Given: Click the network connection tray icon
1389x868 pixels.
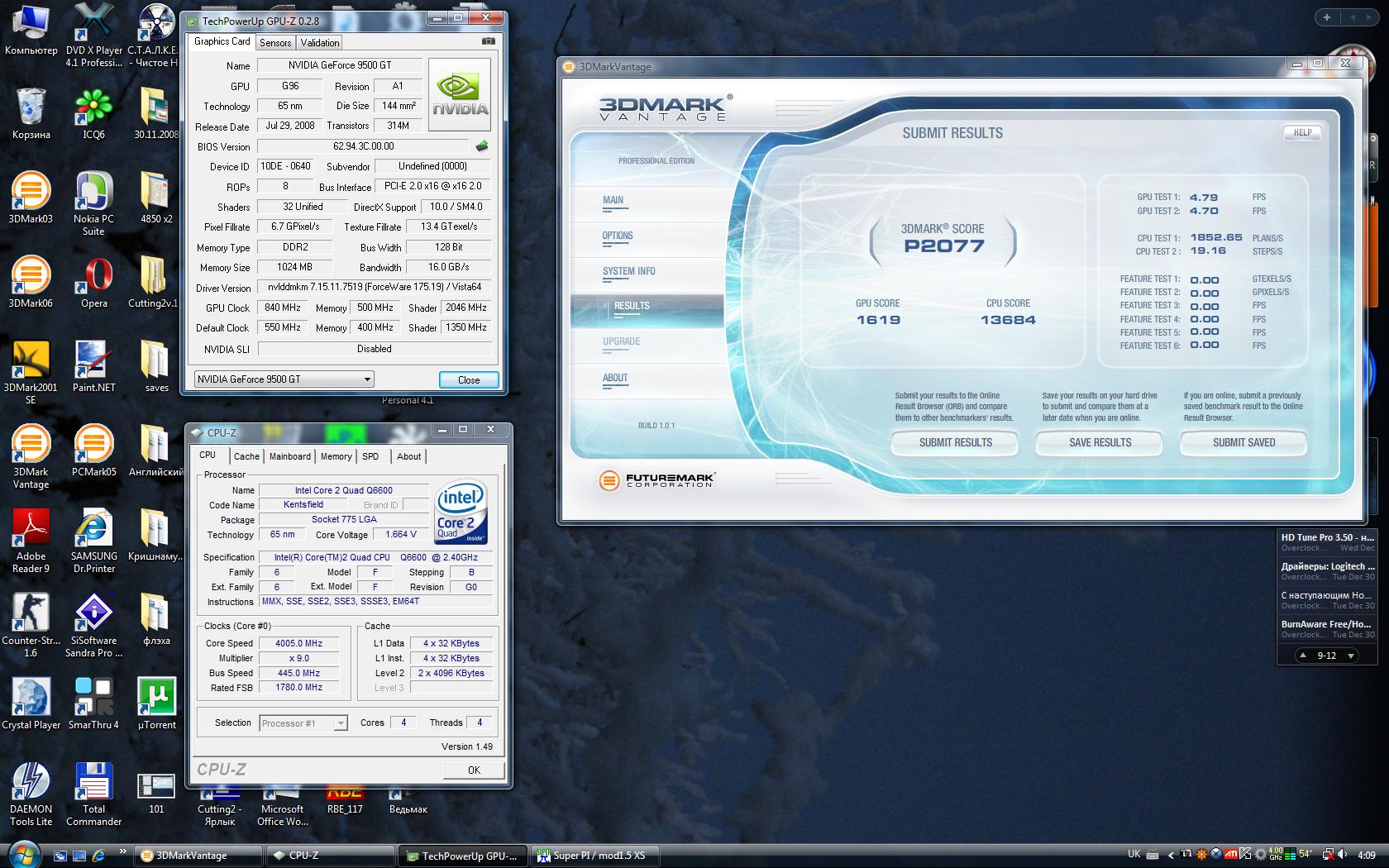Looking at the screenshot, I should (1328, 855).
